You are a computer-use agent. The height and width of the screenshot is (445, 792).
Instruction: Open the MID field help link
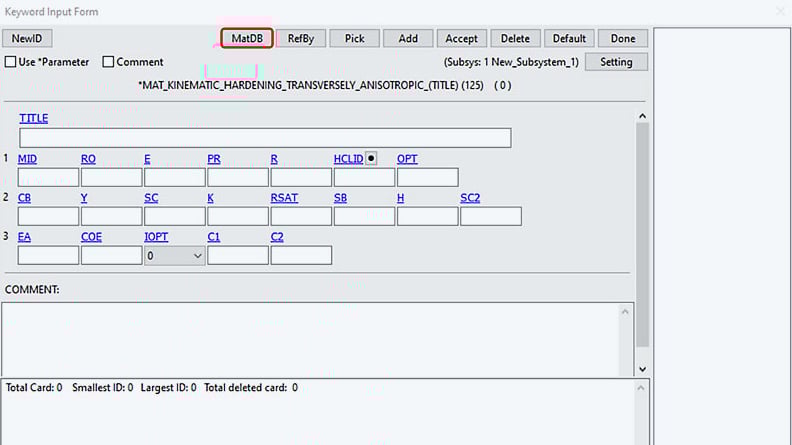(27, 159)
